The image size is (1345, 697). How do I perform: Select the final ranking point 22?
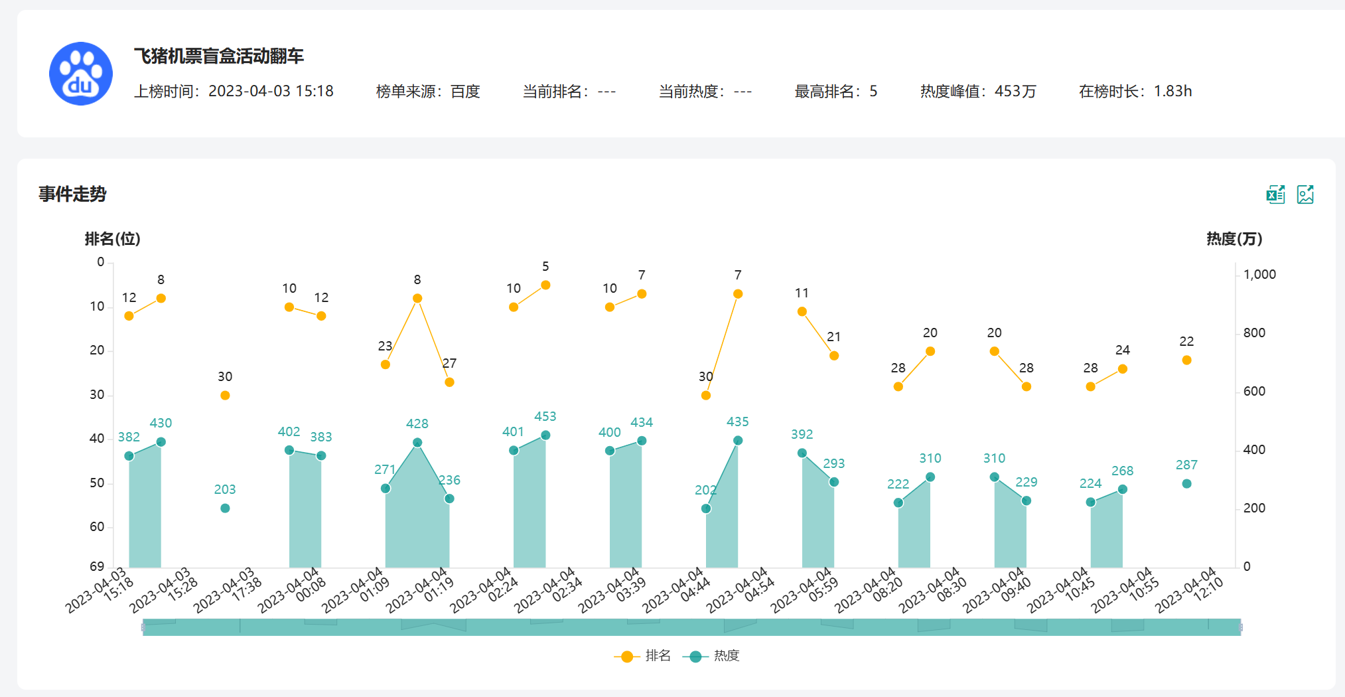pyautogui.click(x=1187, y=360)
